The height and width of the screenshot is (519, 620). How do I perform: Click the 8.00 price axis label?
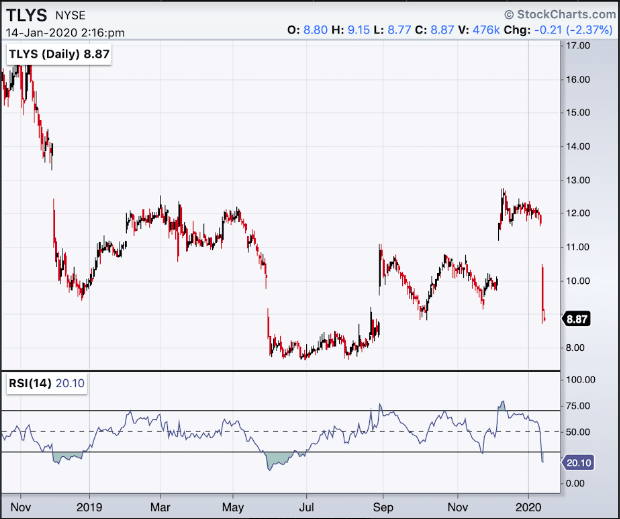click(x=575, y=348)
